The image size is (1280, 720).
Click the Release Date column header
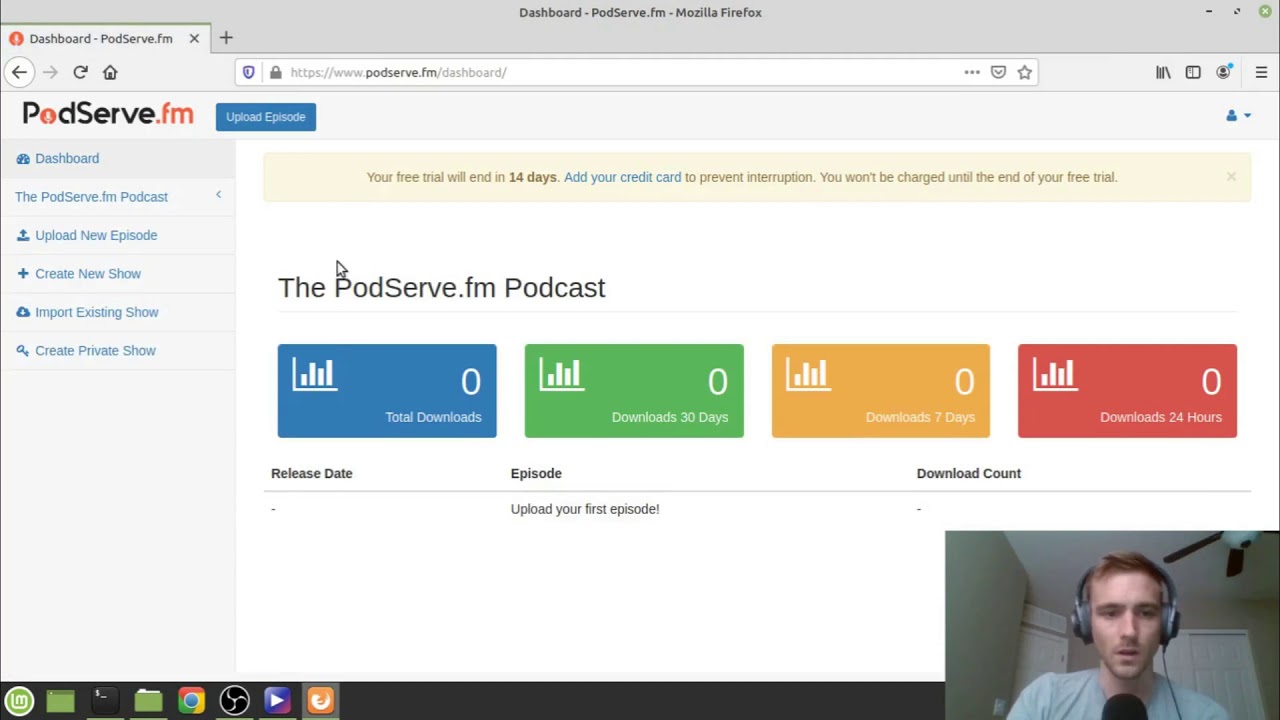click(x=312, y=473)
